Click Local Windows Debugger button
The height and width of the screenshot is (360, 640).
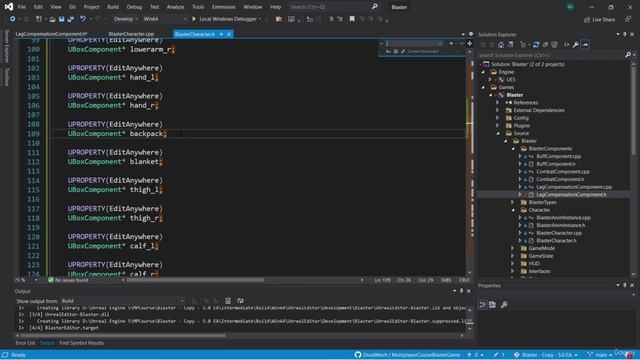[x=228, y=19]
